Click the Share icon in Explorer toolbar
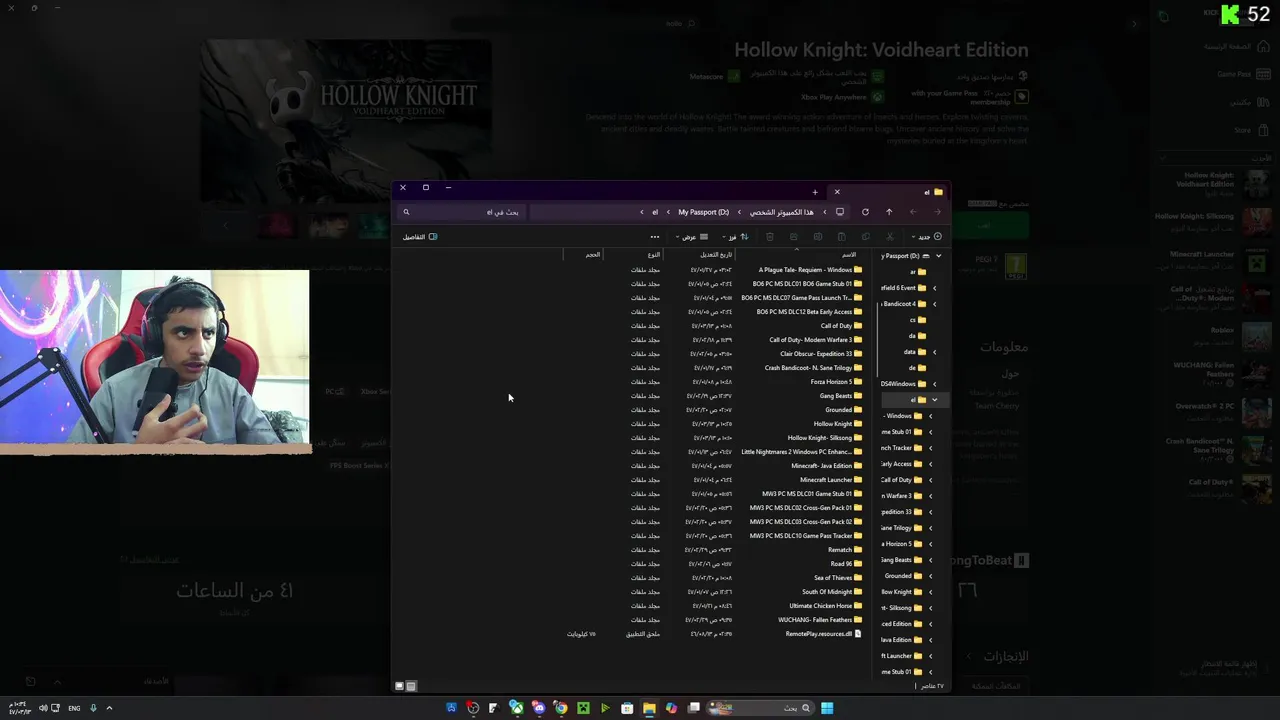Viewport: 1280px width, 720px height. [x=794, y=237]
